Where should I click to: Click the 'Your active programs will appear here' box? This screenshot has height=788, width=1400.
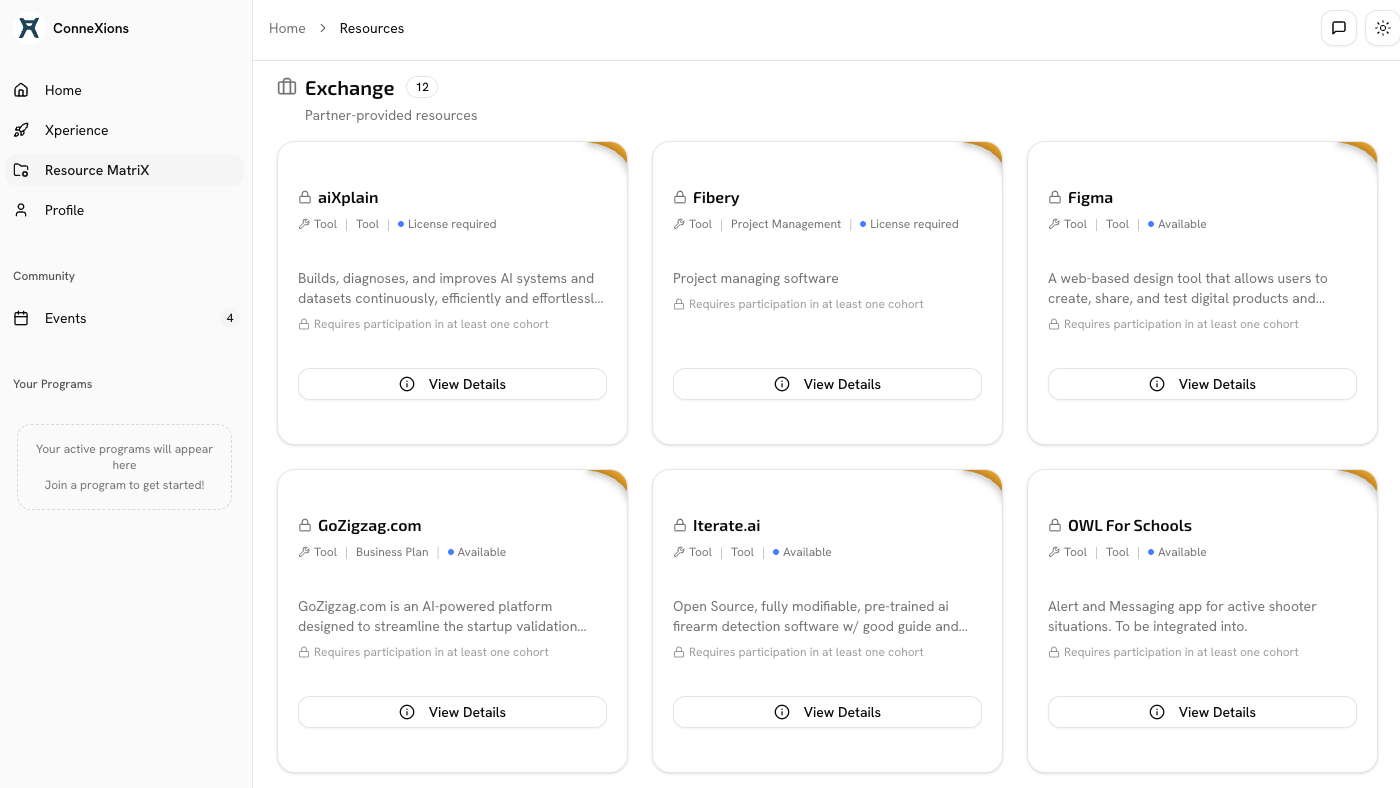[124, 467]
